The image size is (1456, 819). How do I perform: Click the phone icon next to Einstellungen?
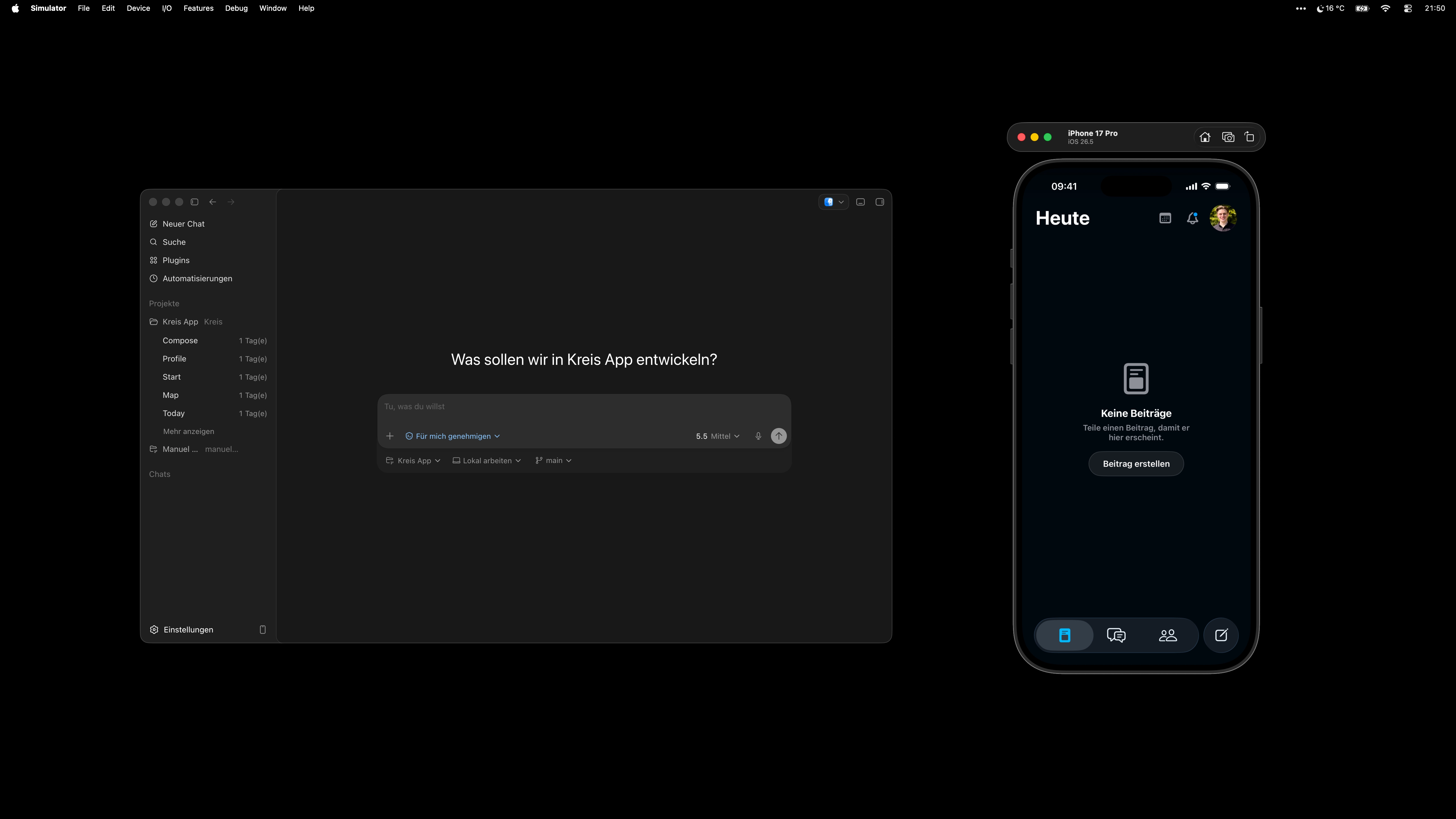(262, 630)
